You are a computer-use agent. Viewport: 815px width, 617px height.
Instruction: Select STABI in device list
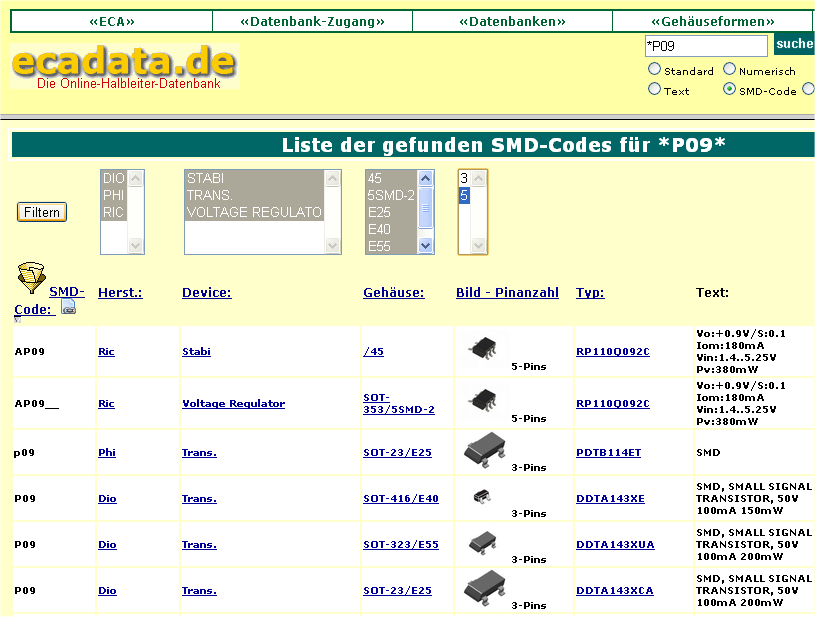tap(255, 178)
